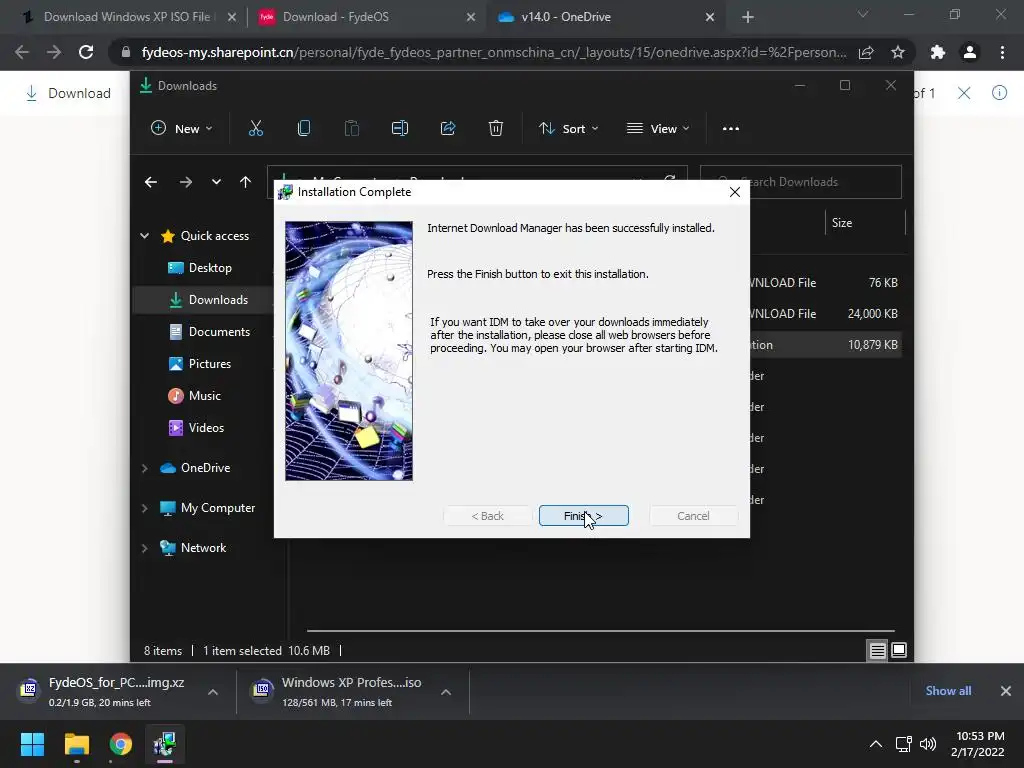Close the OneDrive file preview X
The height and width of the screenshot is (768, 1024).
(964, 93)
